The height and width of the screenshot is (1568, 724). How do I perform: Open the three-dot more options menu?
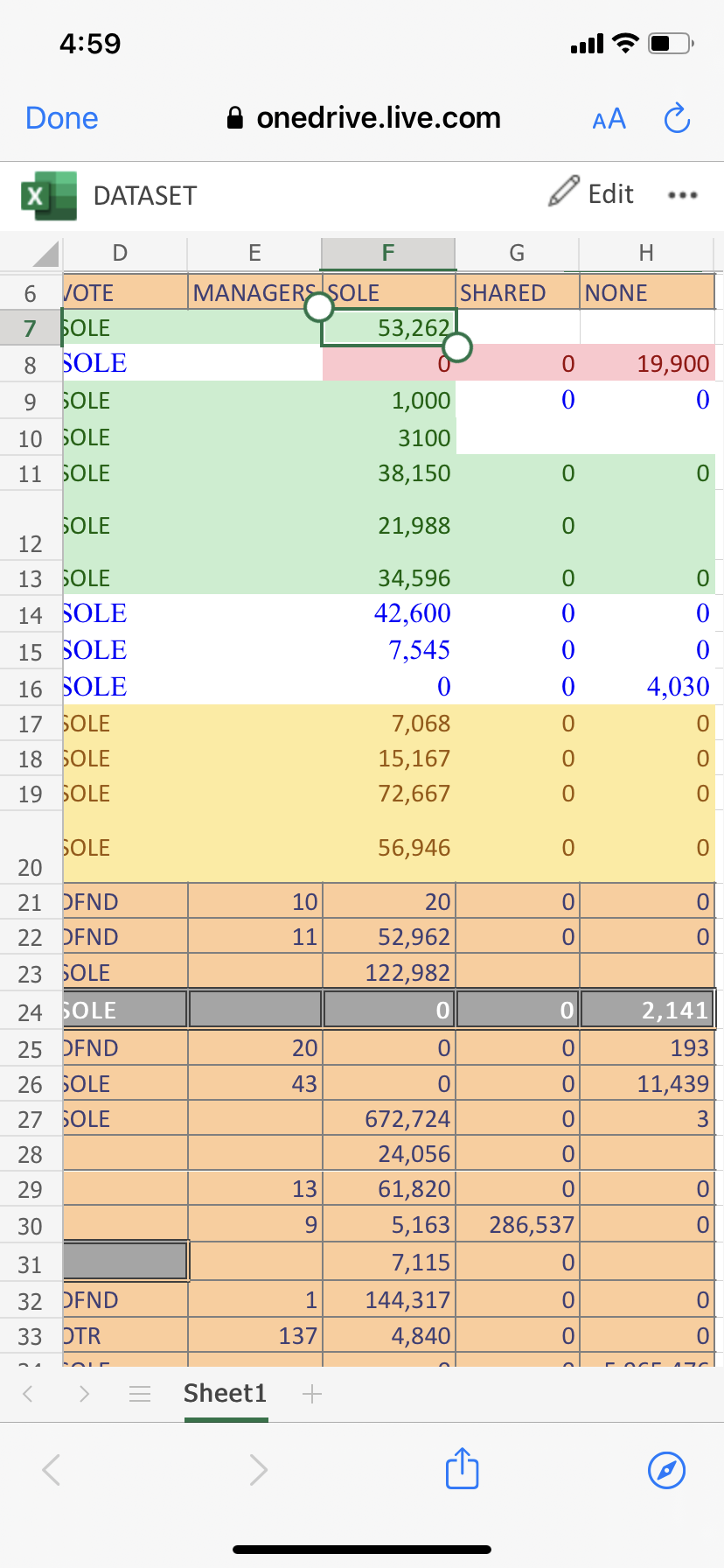682,195
